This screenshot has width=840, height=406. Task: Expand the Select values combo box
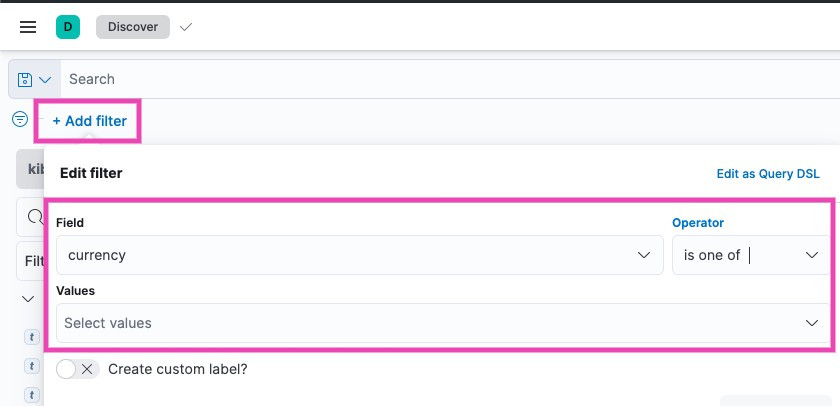point(442,323)
